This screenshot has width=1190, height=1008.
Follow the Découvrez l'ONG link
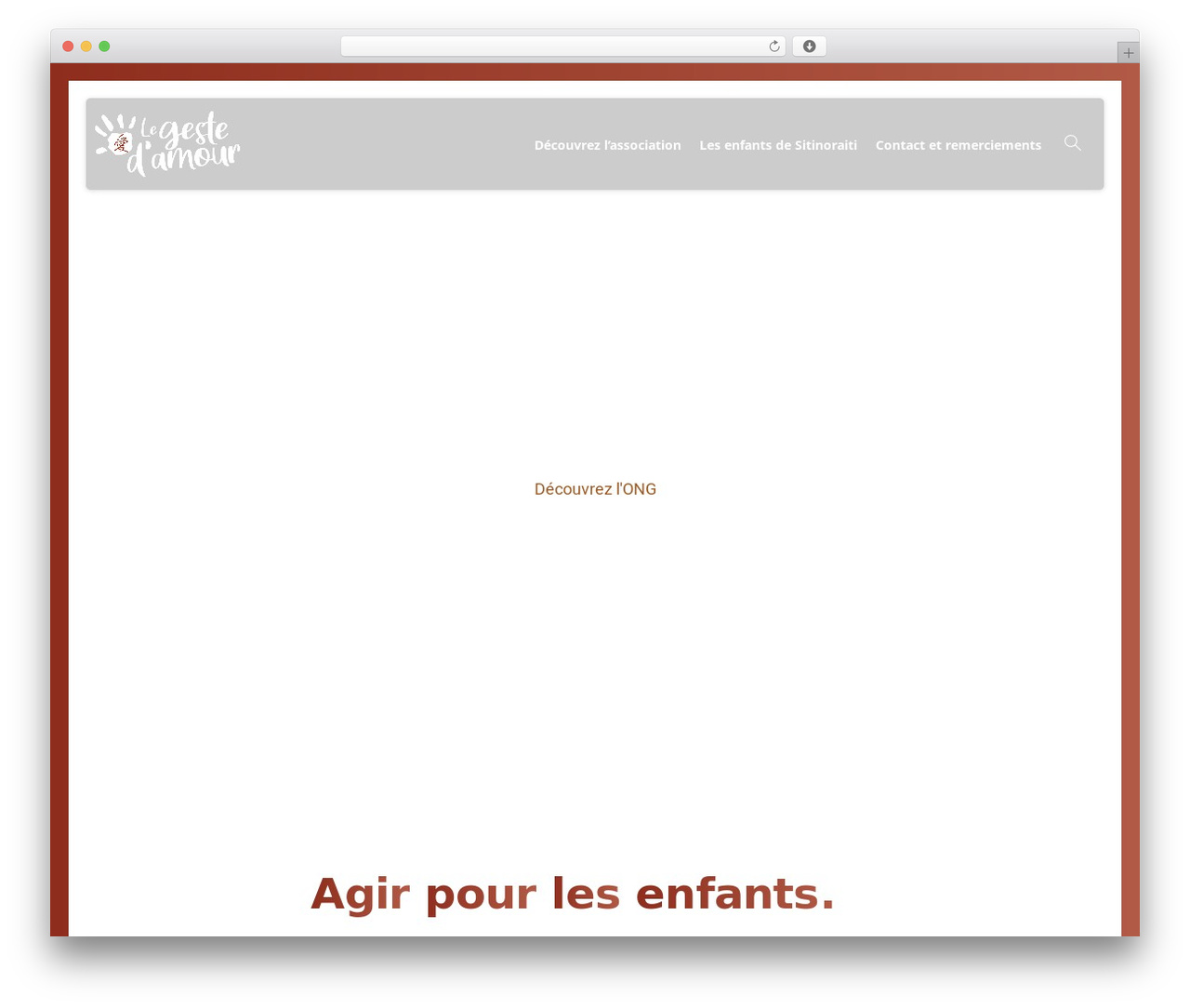coord(595,489)
